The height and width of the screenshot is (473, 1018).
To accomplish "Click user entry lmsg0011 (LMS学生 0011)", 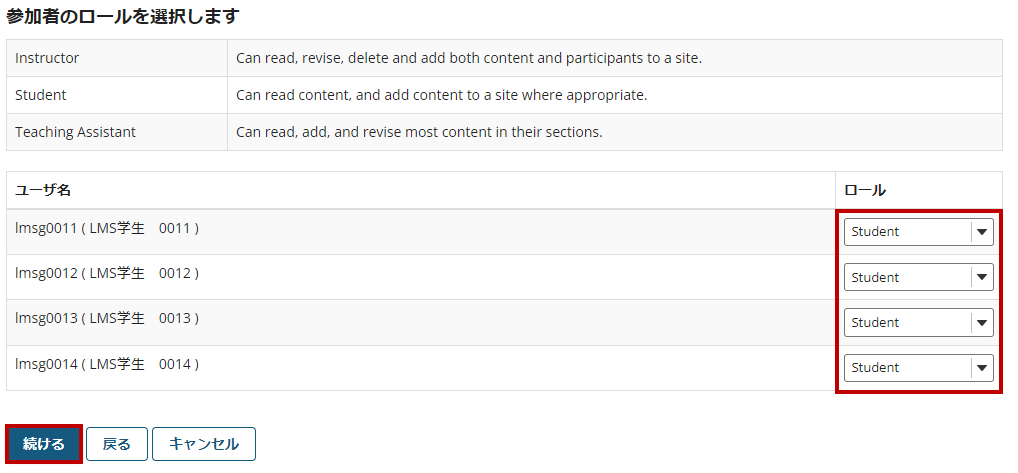I will [x=107, y=228].
